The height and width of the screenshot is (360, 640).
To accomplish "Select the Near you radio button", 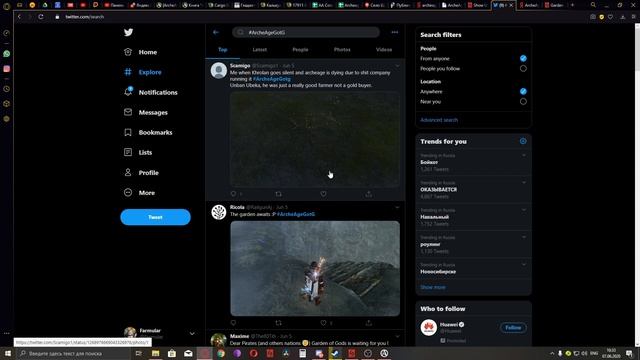I will pos(523,102).
